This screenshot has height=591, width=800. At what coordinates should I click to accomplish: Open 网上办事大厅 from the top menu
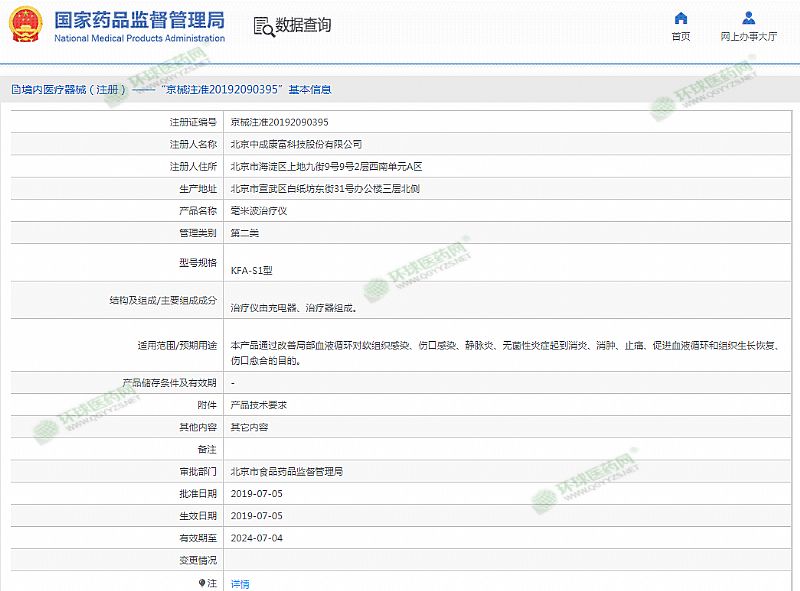(748, 37)
